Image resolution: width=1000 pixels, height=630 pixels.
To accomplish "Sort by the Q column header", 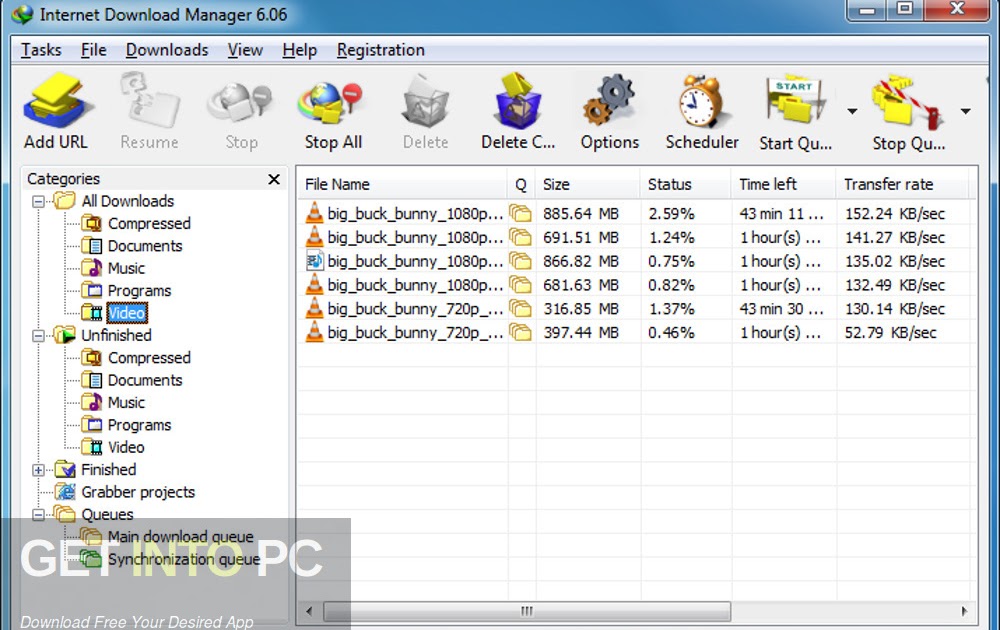I will tap(521, 184).
